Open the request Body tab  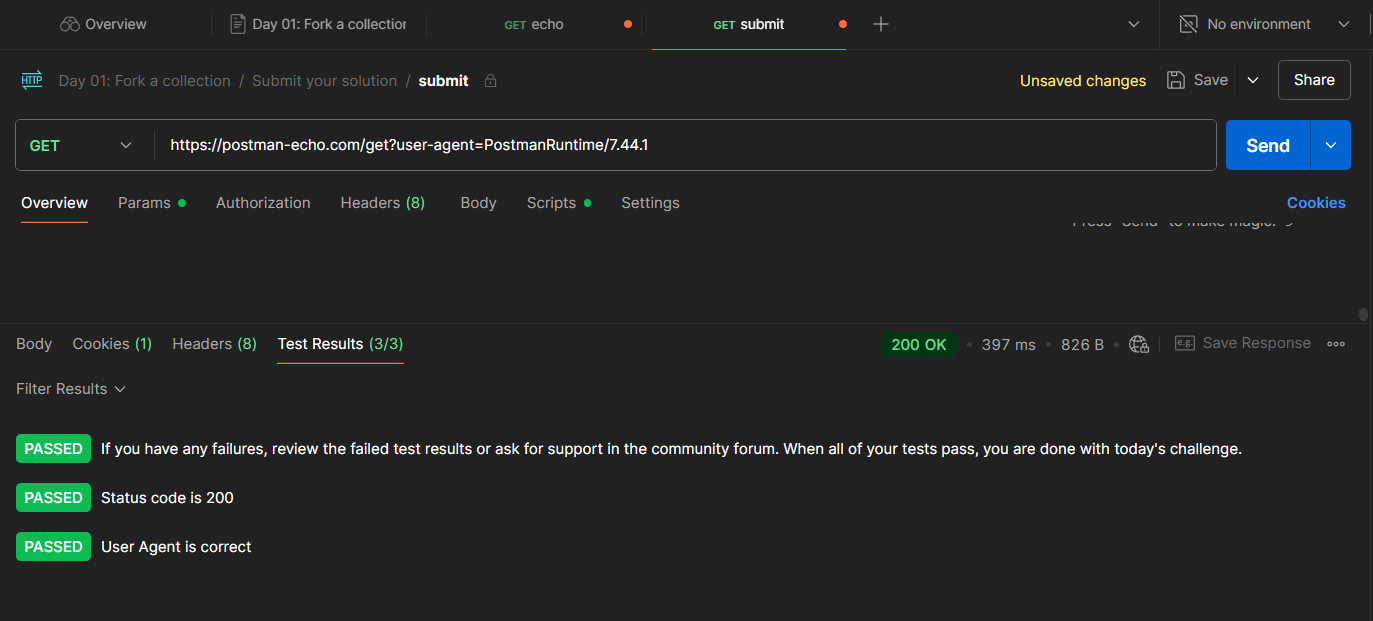[478, 203]
